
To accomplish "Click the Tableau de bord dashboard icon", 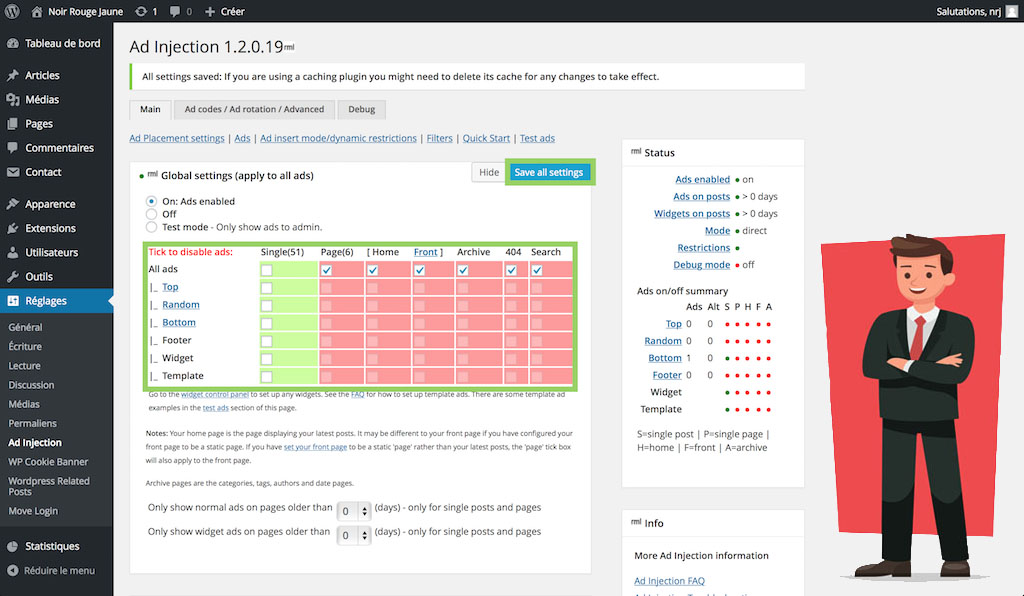I will (x=12, y=43).
